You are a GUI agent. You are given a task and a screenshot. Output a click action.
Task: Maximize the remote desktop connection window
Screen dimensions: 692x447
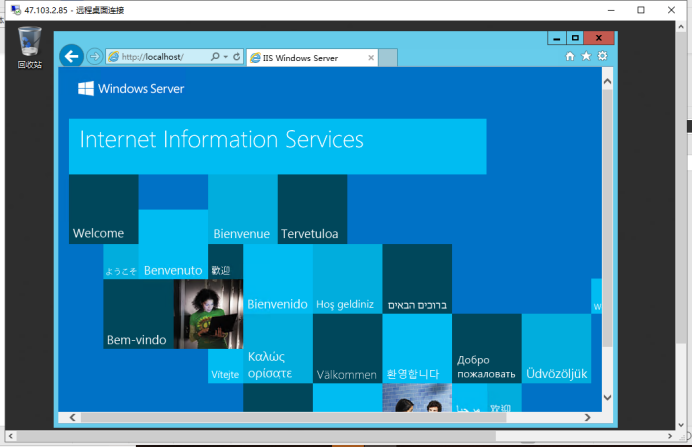[641, 10]
